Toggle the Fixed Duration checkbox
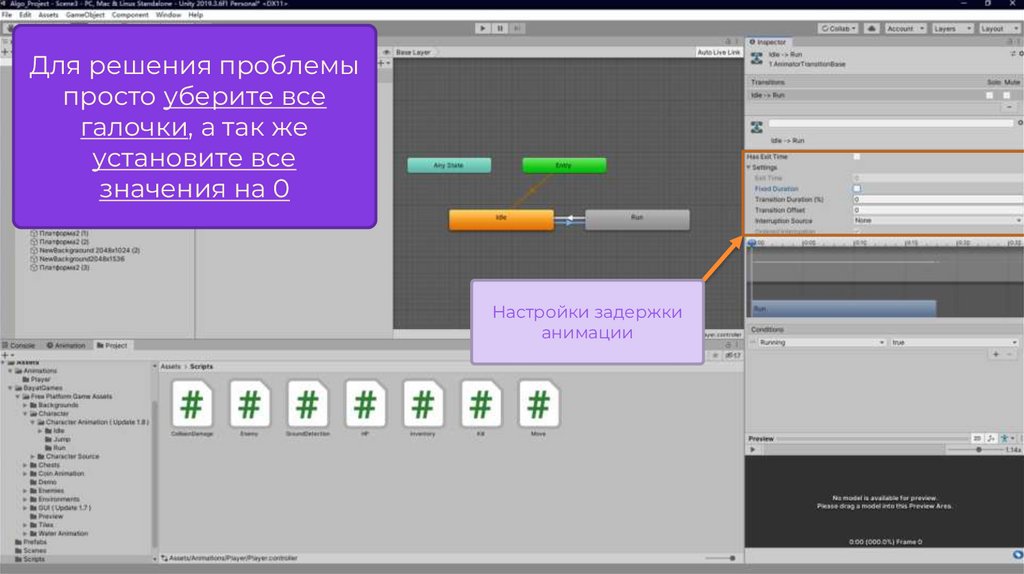 pyautogui.click(x=857, y=189)
